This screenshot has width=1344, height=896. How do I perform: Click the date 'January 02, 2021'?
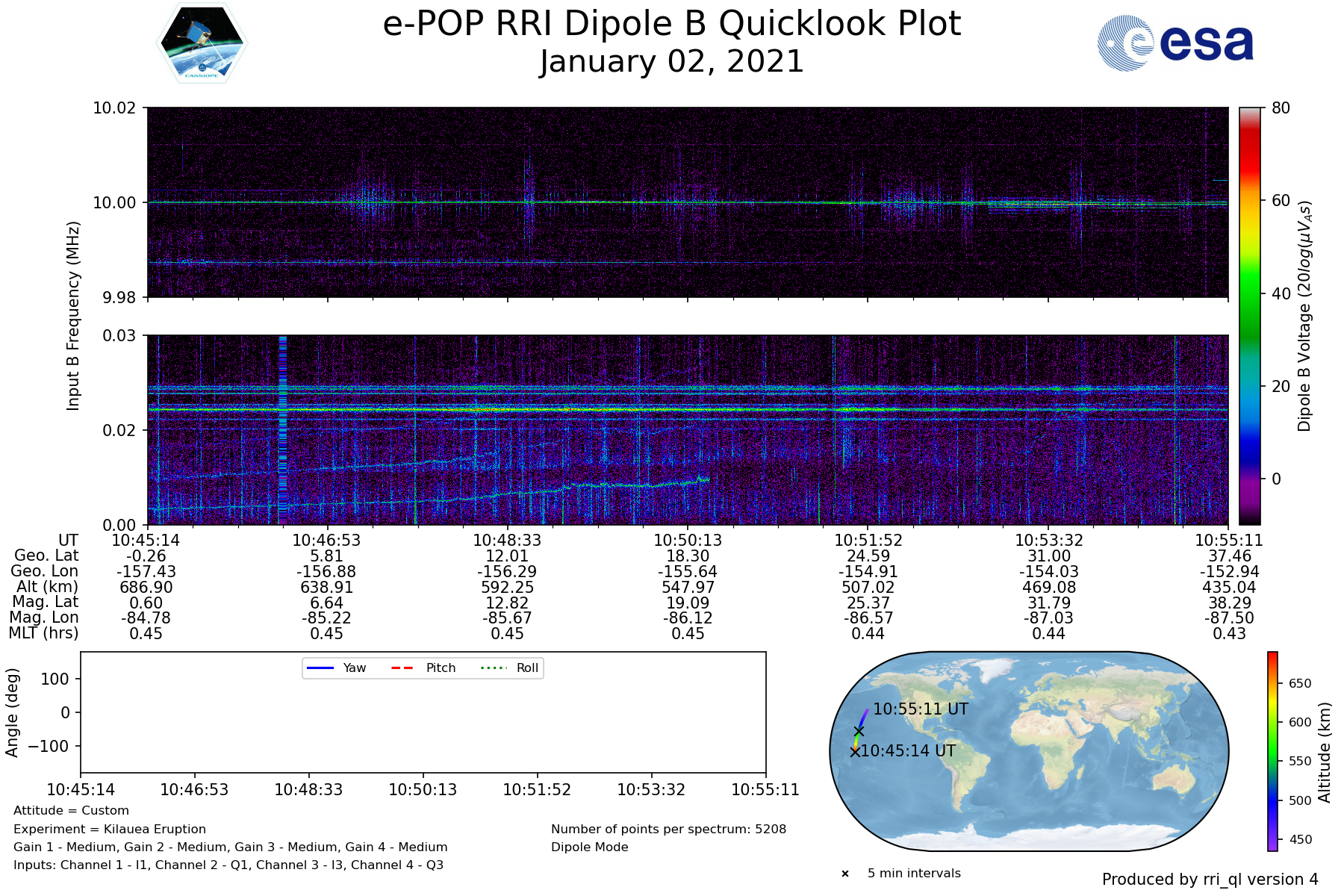click(x=671, y=61)
